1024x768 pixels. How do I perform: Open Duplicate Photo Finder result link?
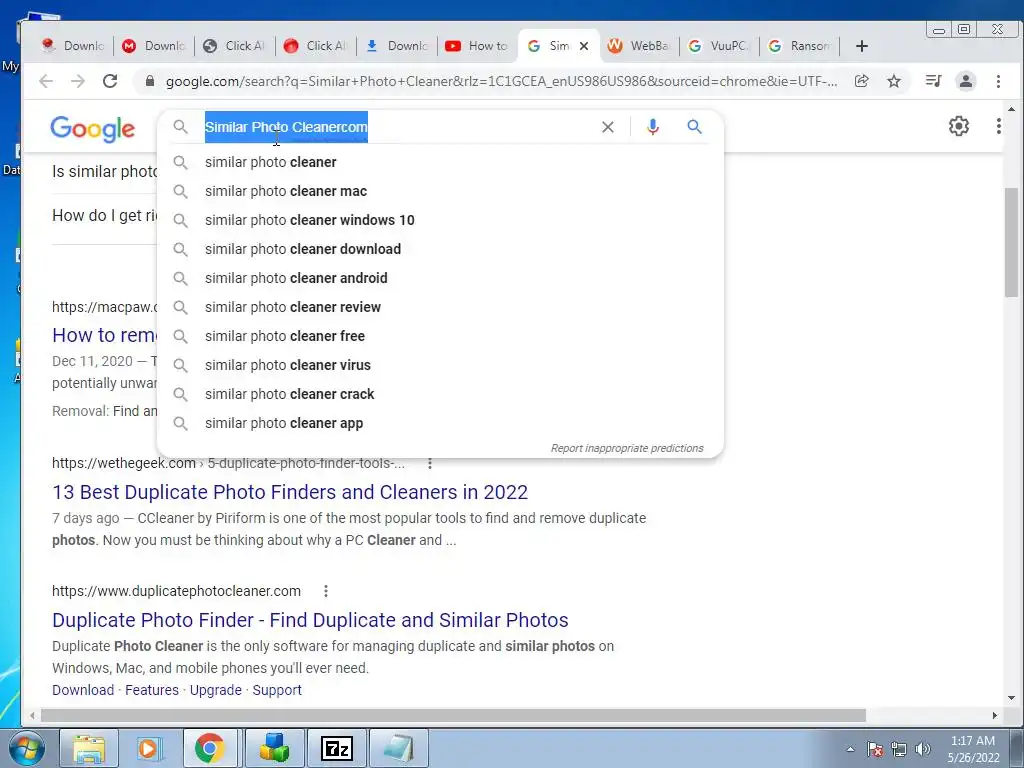[310, 620]
